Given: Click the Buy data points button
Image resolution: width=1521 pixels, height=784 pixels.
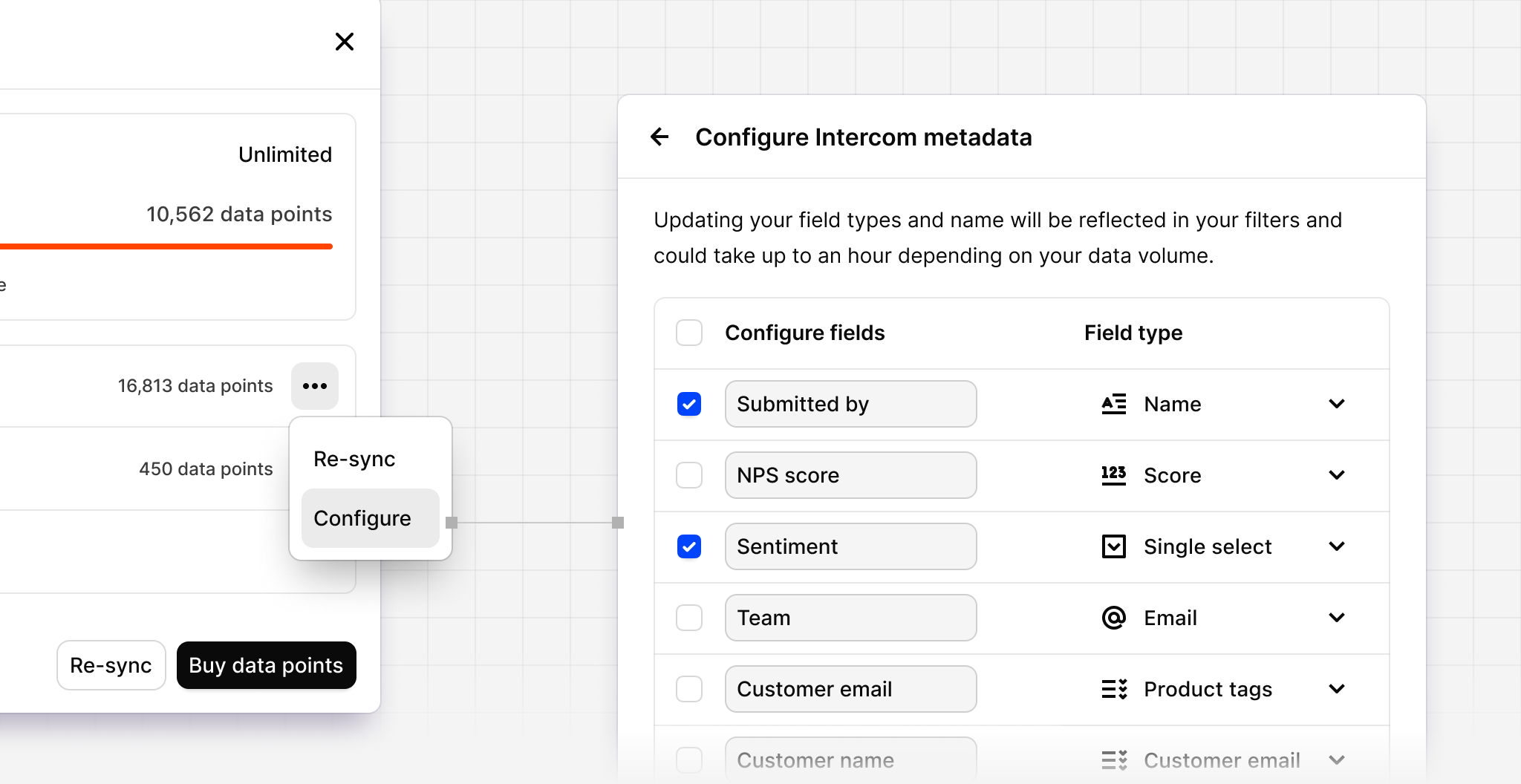Looking at the screenshot, I should point(266,665).
